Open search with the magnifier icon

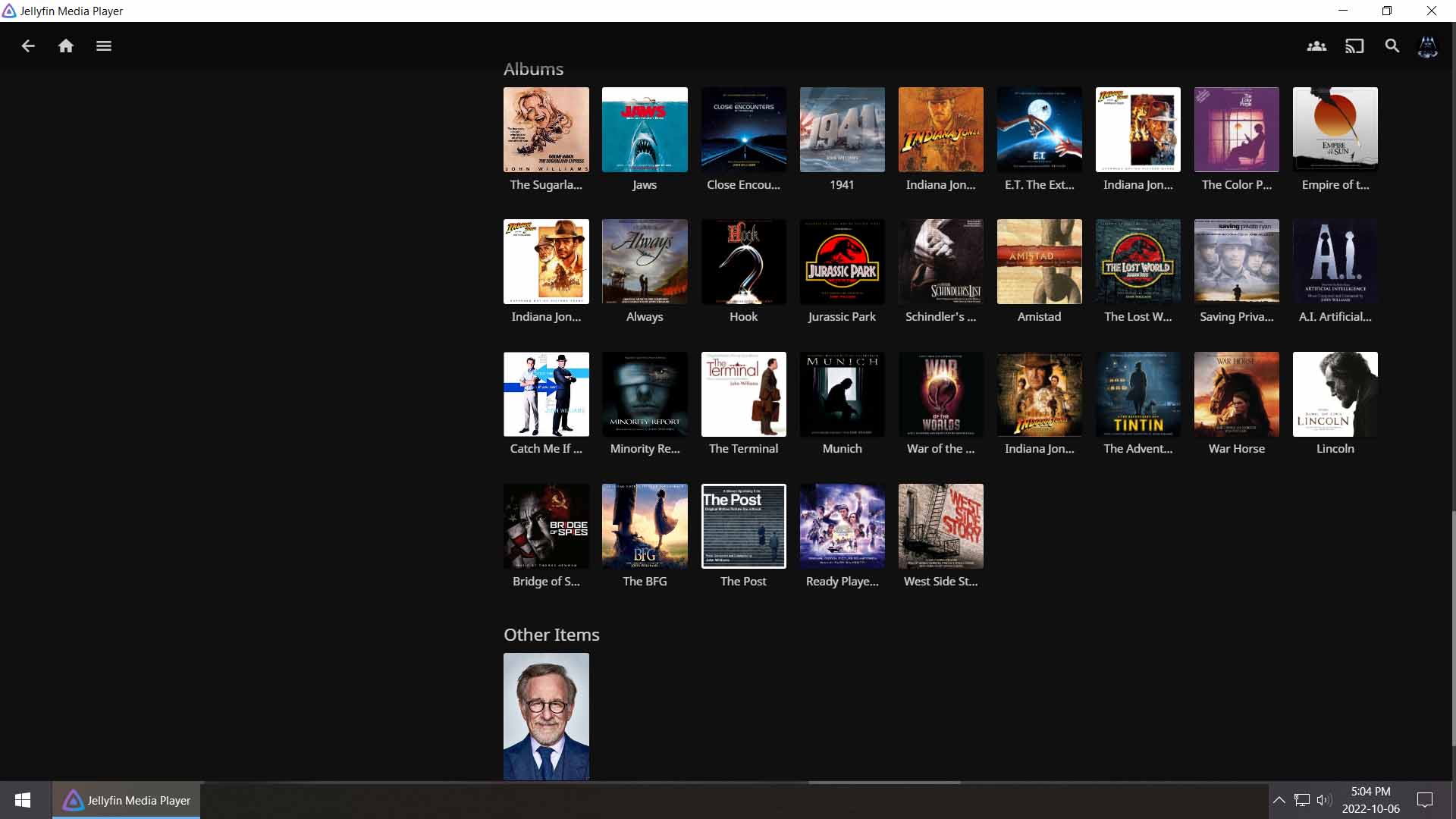(1392, 46)
